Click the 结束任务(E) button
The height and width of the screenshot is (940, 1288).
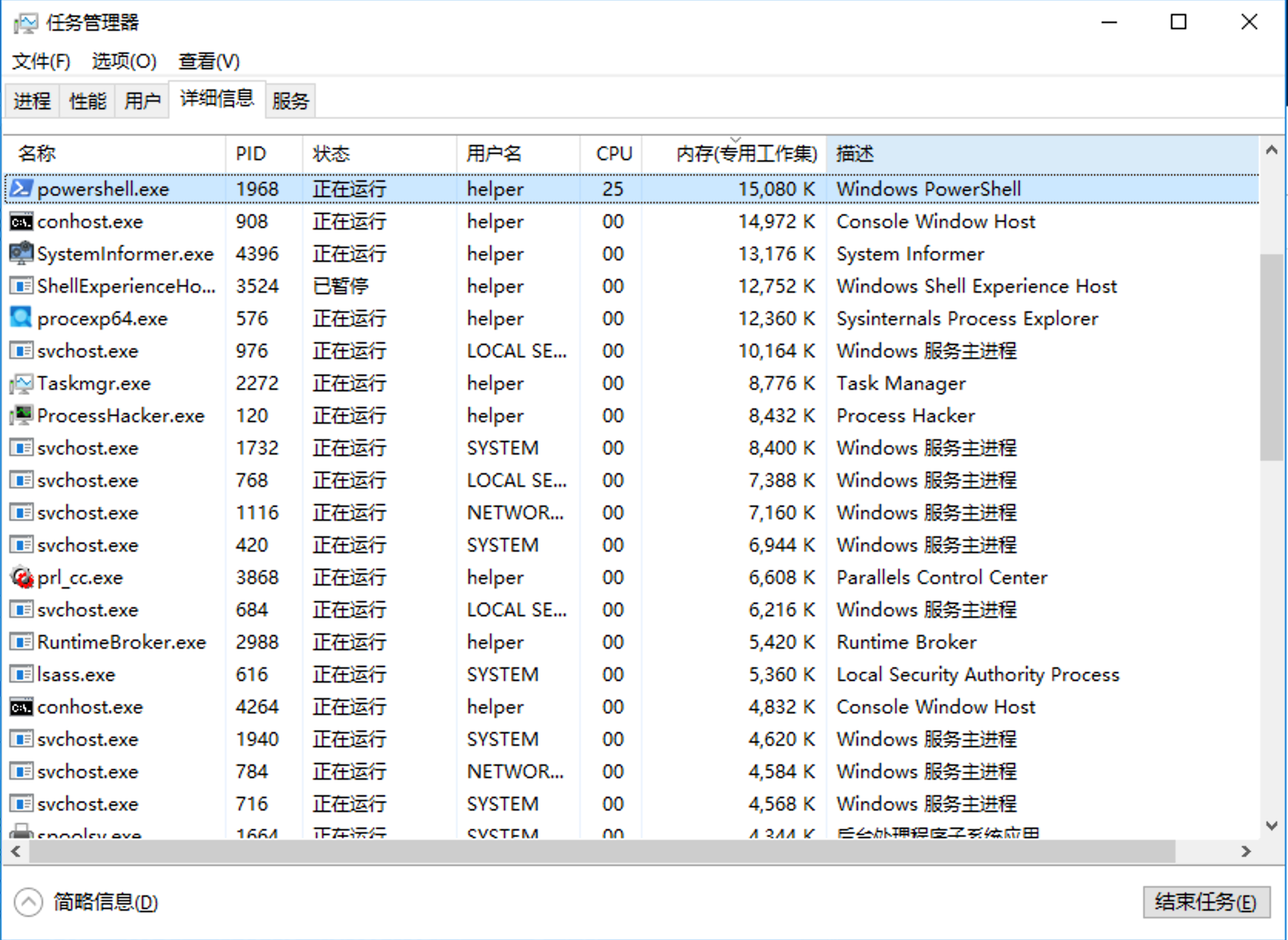coord(1205,902)
